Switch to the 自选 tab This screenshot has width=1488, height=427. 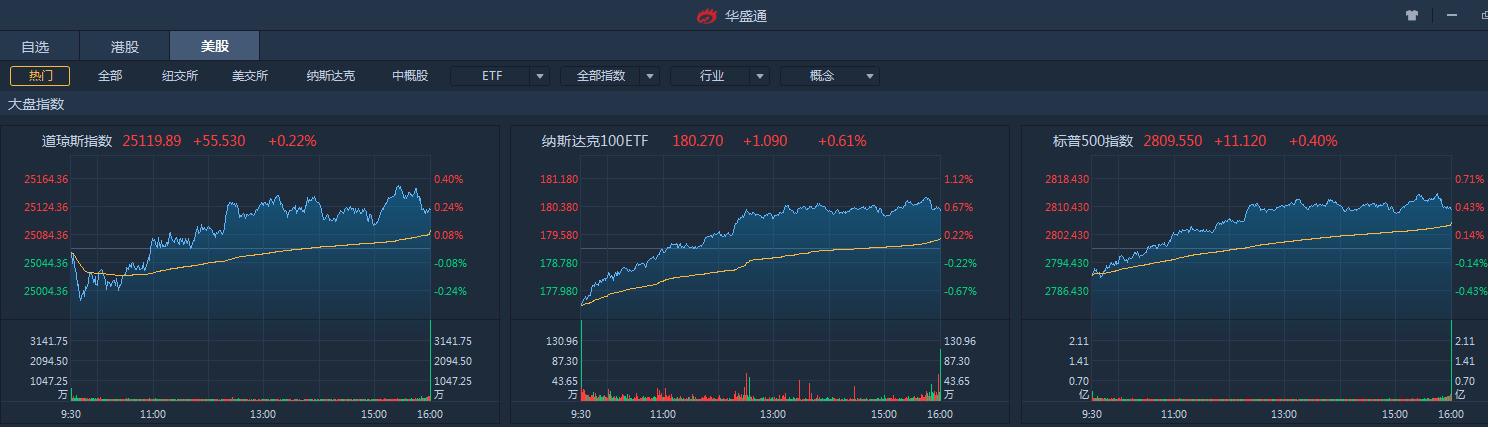point(35,46)
